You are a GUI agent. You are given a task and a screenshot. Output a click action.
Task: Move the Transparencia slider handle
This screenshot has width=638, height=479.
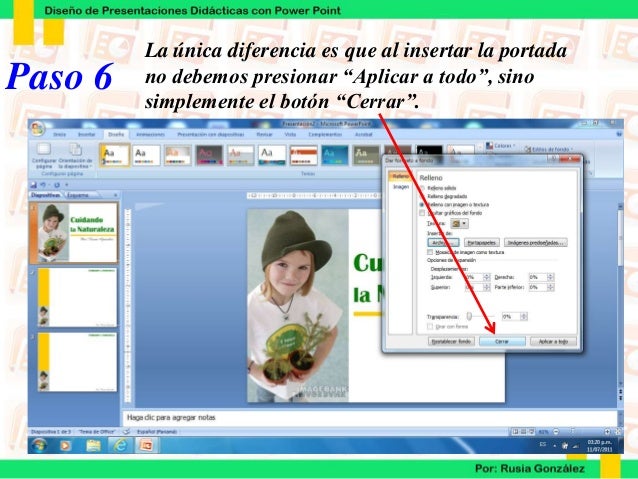pyautogui.click(x=469, y=316)
